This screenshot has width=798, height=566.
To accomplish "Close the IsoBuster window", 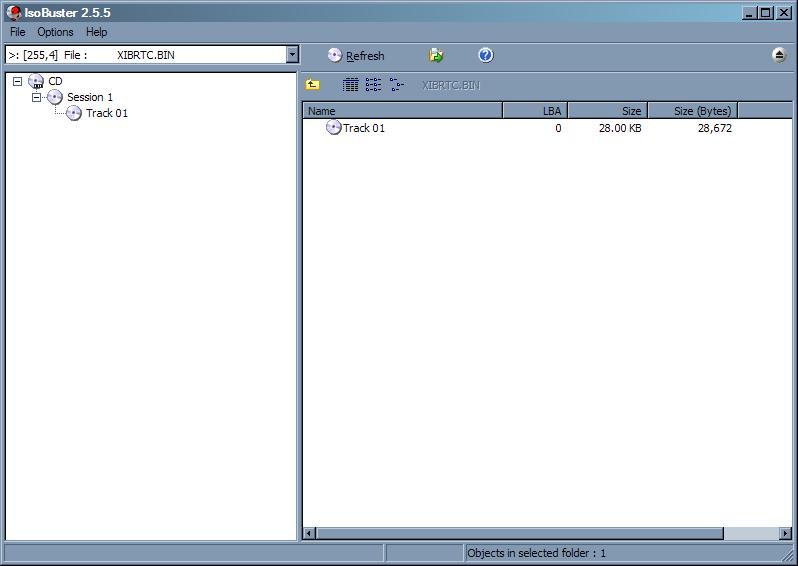I will [x=784, y=13].
